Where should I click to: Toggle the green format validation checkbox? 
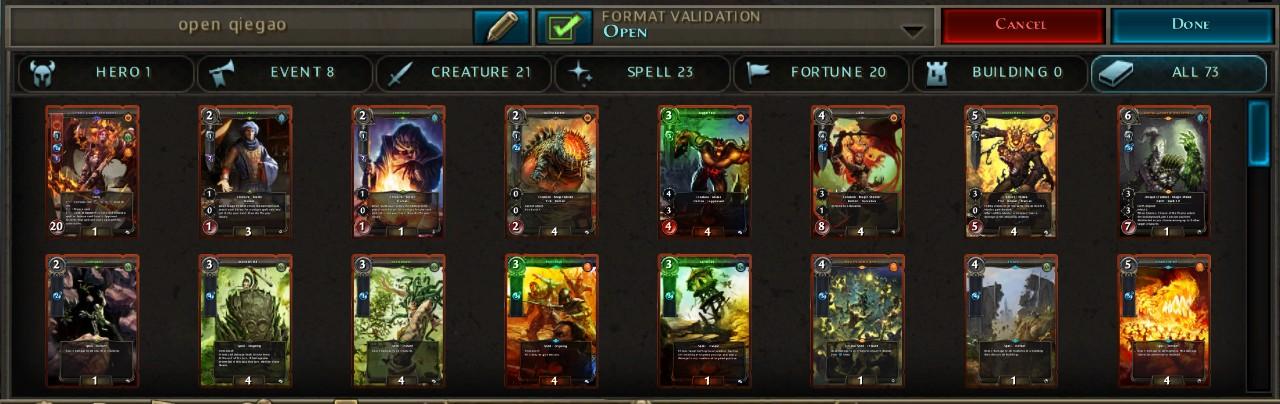pyautogui.click(x=564, y=27)
